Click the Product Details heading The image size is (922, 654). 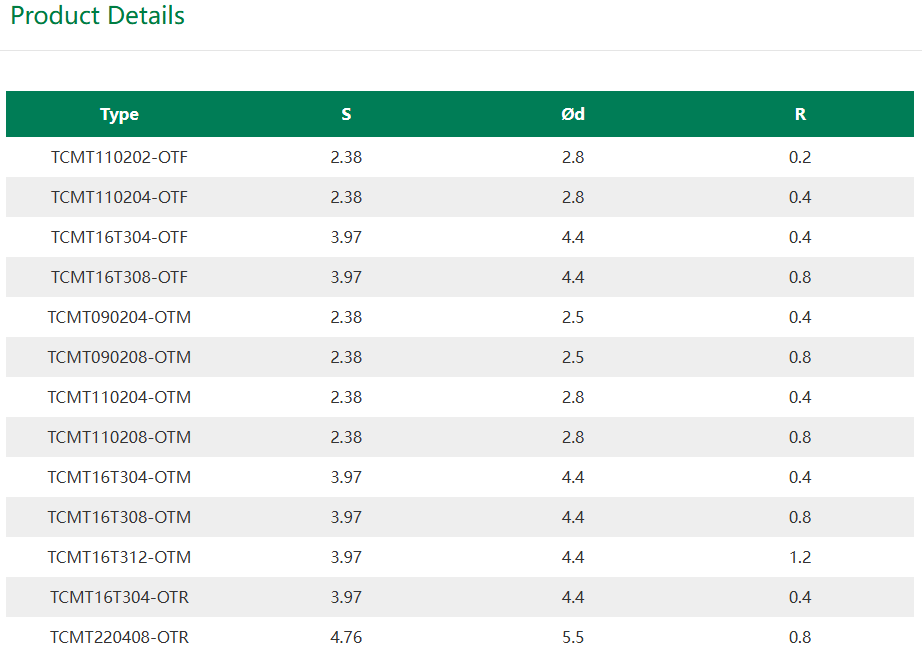98,16
